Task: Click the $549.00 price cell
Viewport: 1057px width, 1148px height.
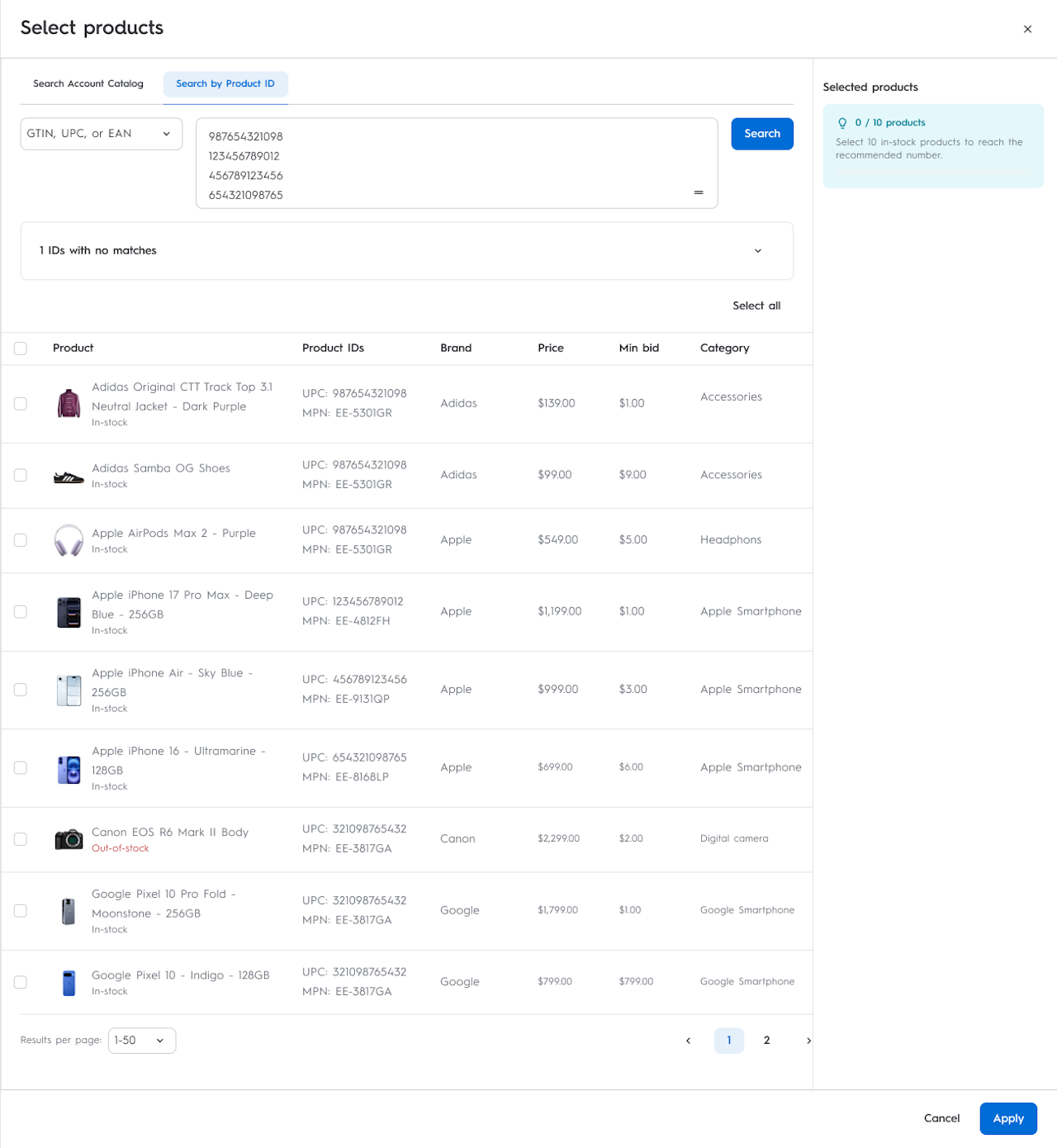Action: coord(558,540)
